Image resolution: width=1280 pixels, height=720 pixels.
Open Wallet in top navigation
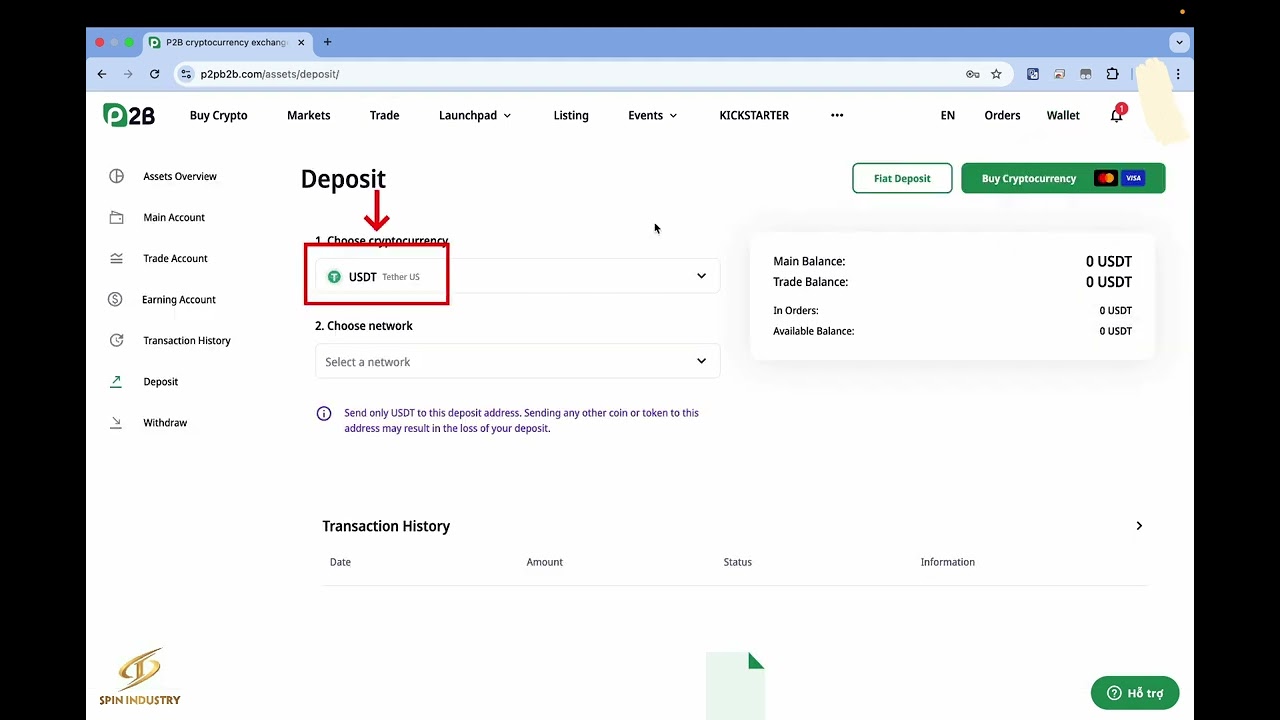point(1063,115)
